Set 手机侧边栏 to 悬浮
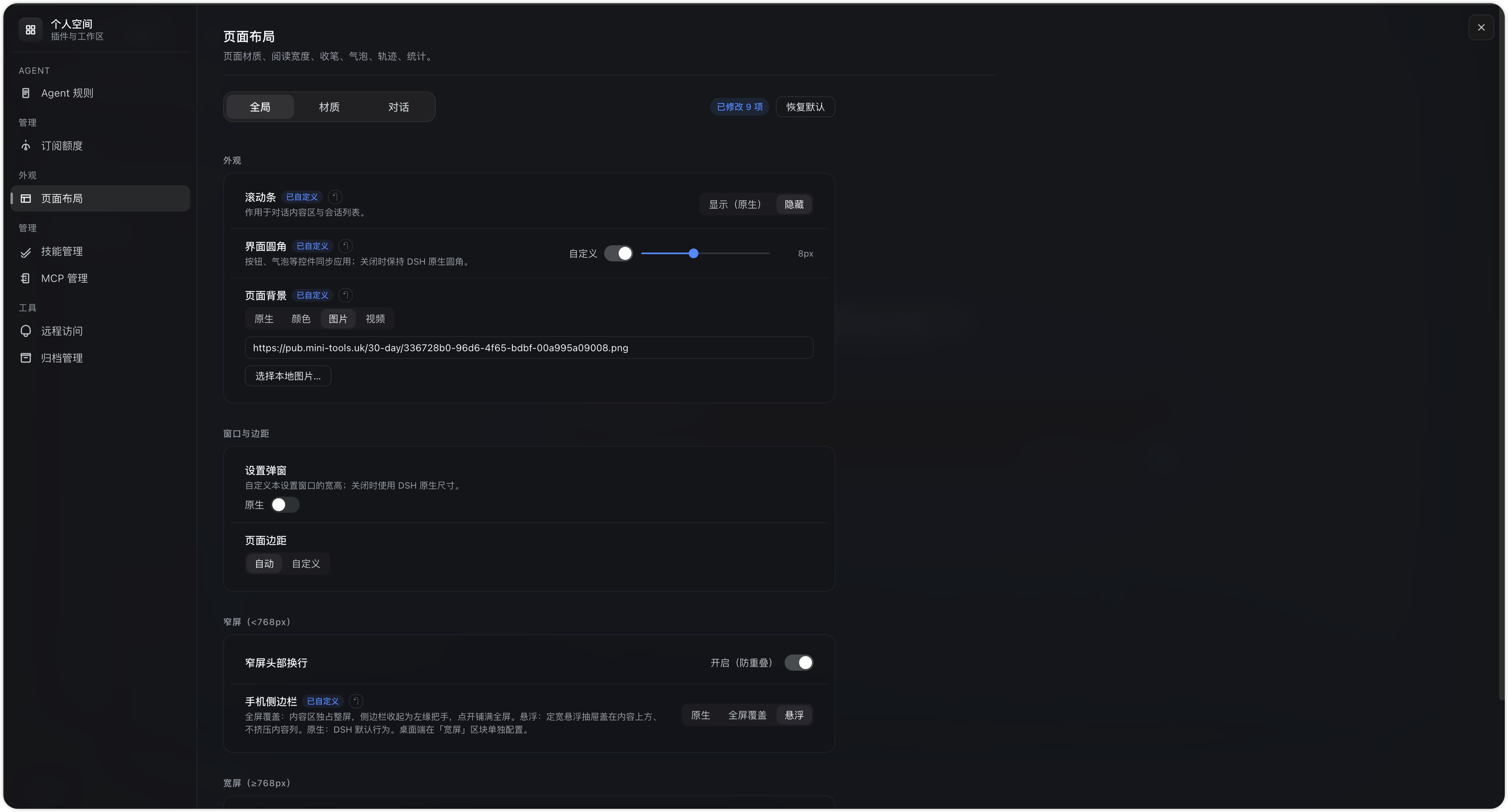This screenshot has width=1508, height=812. (x=794, y=715)
